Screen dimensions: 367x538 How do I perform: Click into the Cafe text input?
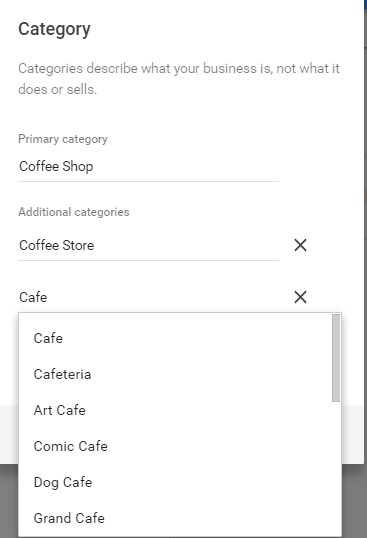(x=148, y=297)
